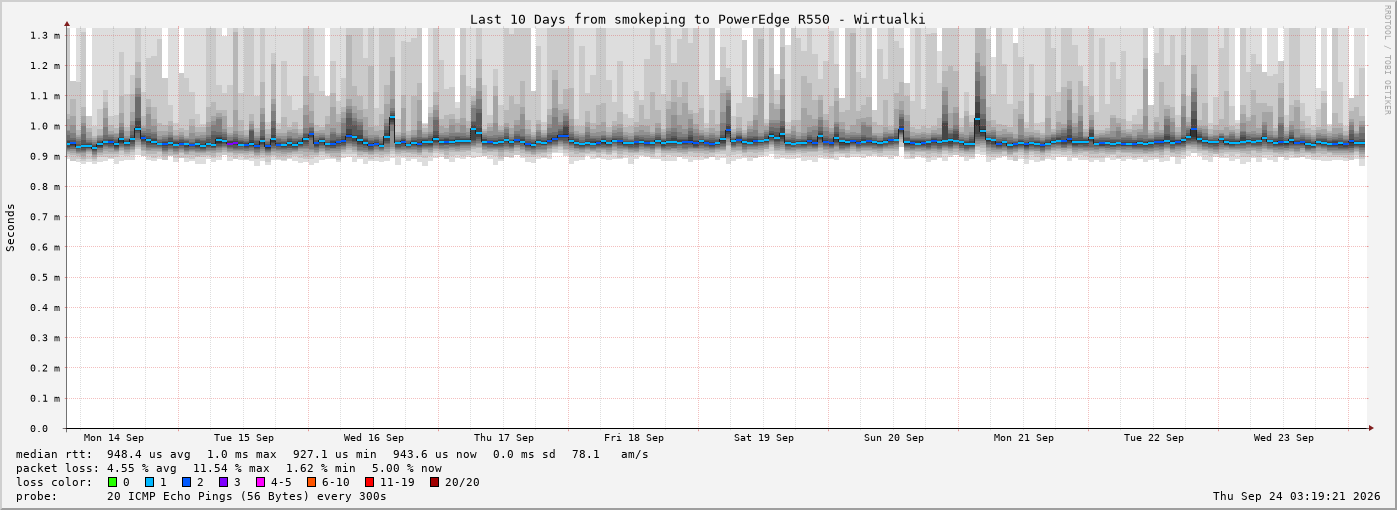Click the light blue 1 loss swatch
This screenshot has width=1397, height=510.
[x=149, y=482]
